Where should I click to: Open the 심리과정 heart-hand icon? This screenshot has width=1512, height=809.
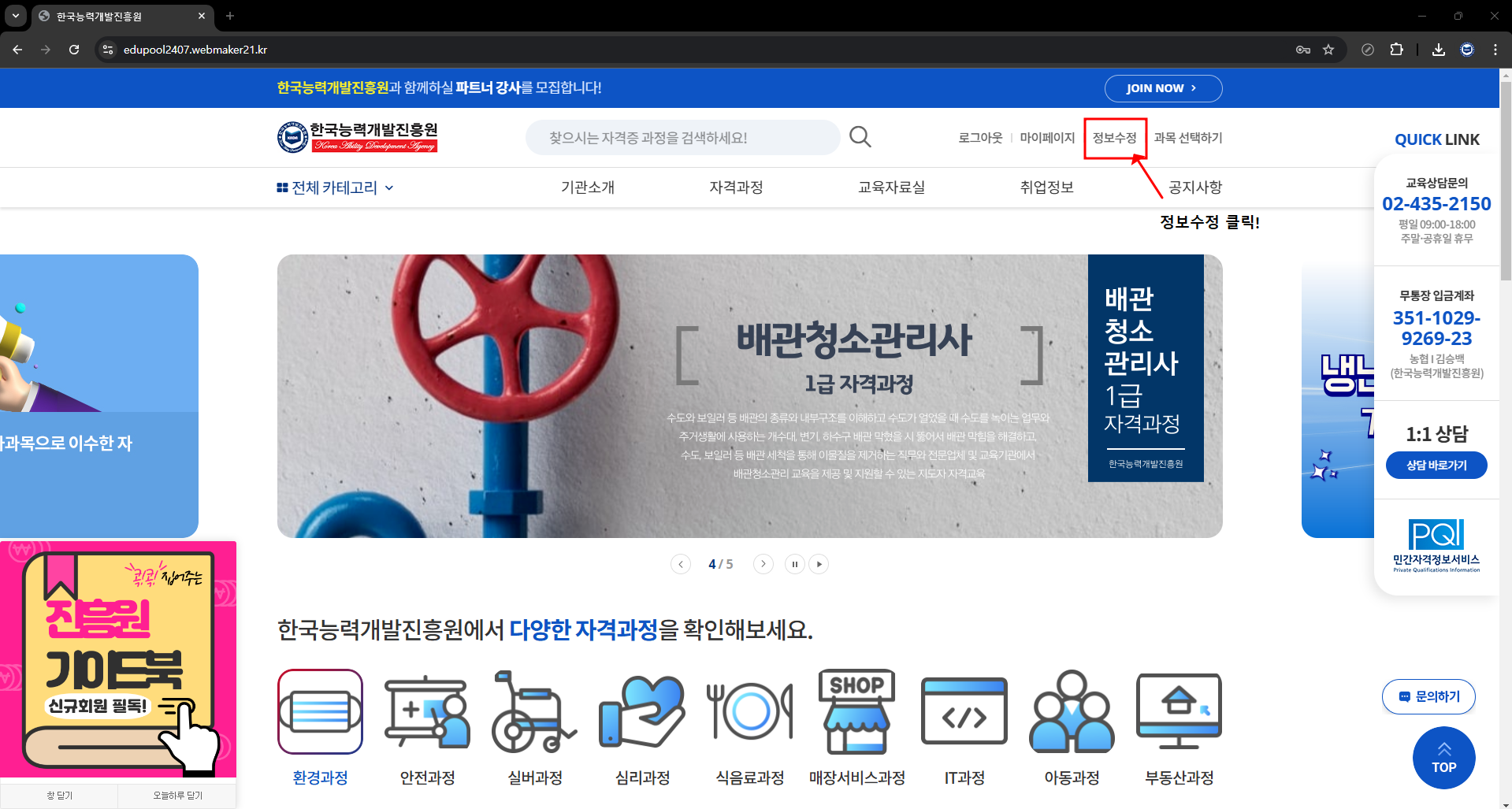pos(642,712)
